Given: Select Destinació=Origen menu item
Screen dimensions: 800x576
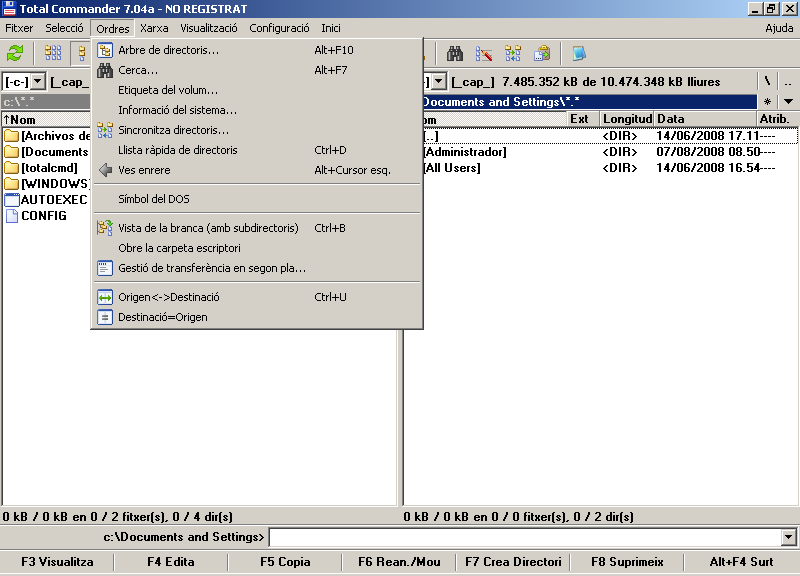Looking at the screenshot, I should pyautogui.click(x=257, y=317).
